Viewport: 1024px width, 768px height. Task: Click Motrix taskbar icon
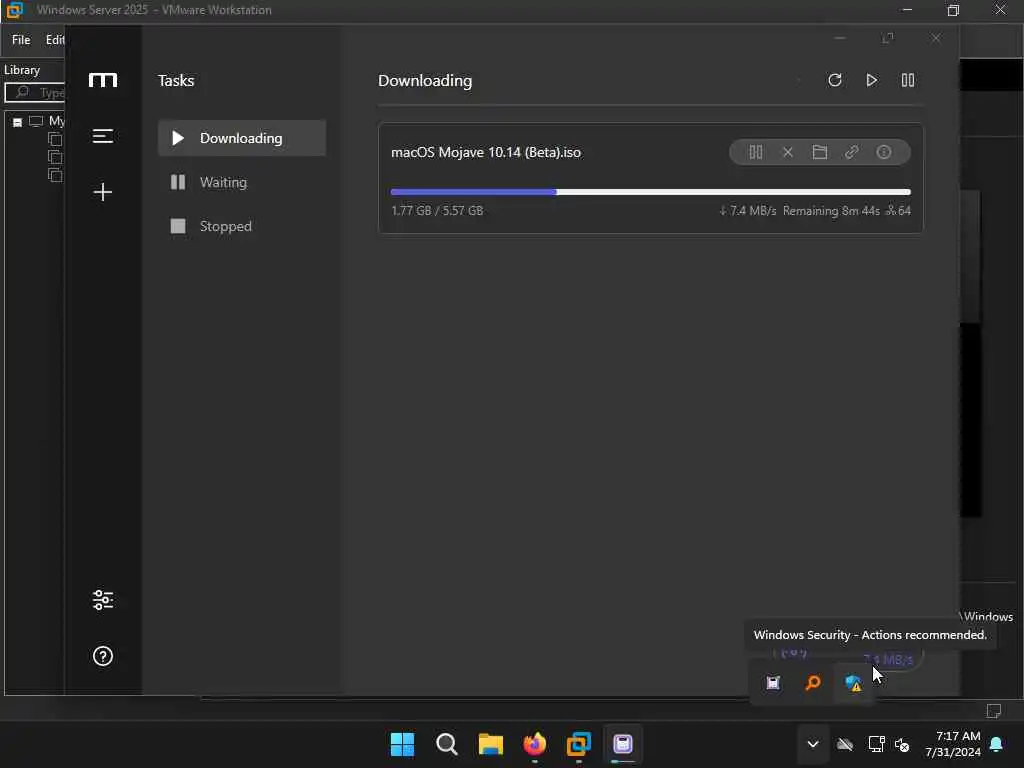pos(623,744)
